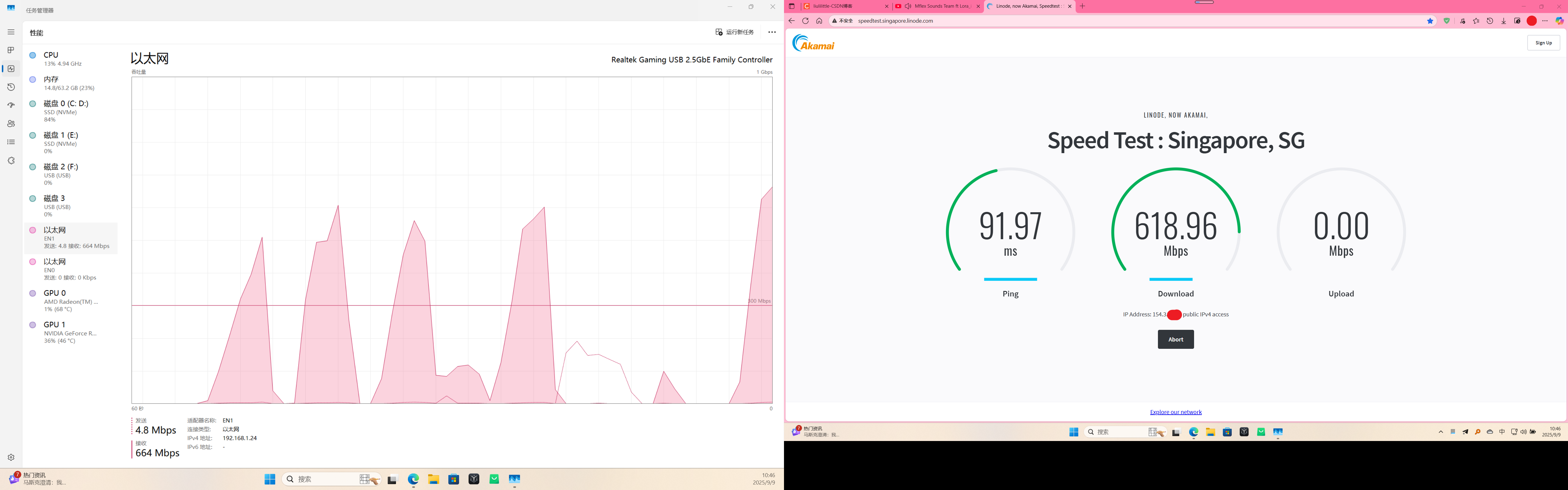Open Edge settings and more menu

pyautogui.click(x=1545, y=21)
